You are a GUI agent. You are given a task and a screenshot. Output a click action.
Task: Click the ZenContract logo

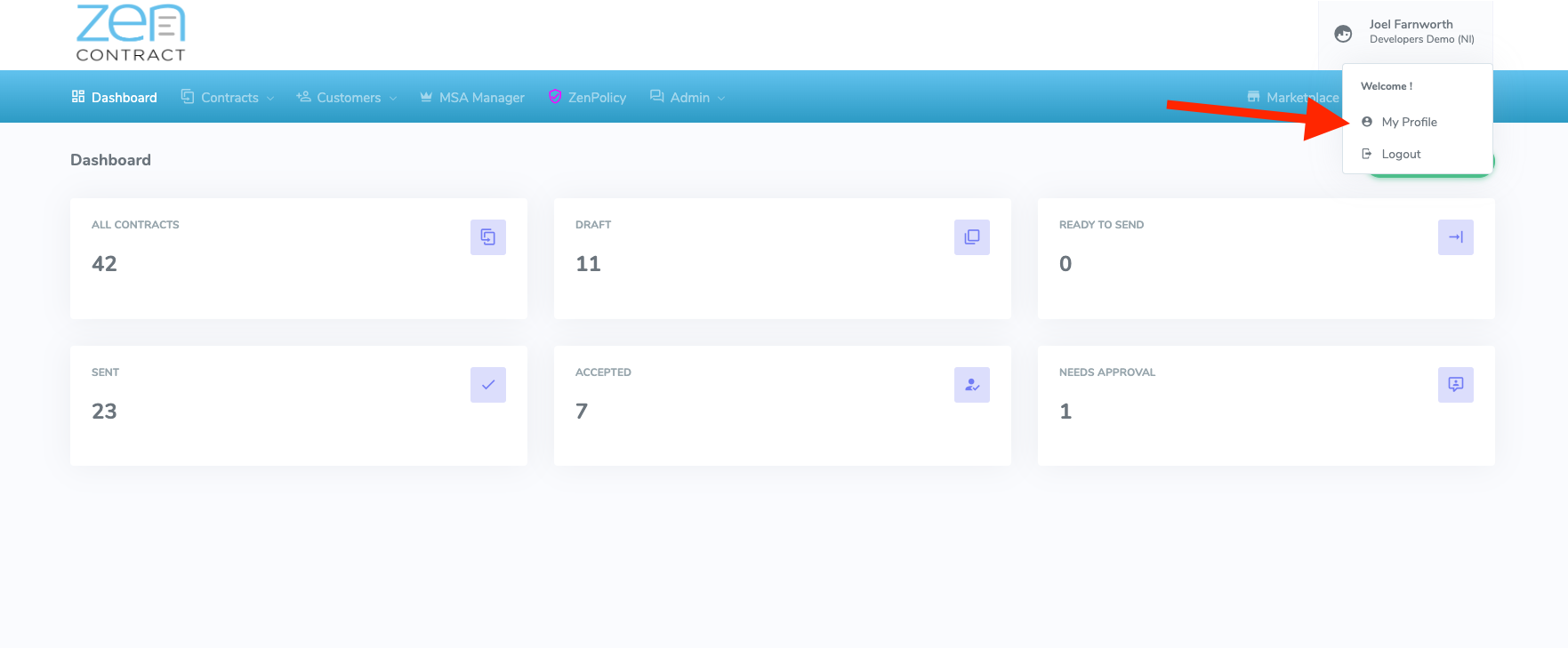click(131, 33)
